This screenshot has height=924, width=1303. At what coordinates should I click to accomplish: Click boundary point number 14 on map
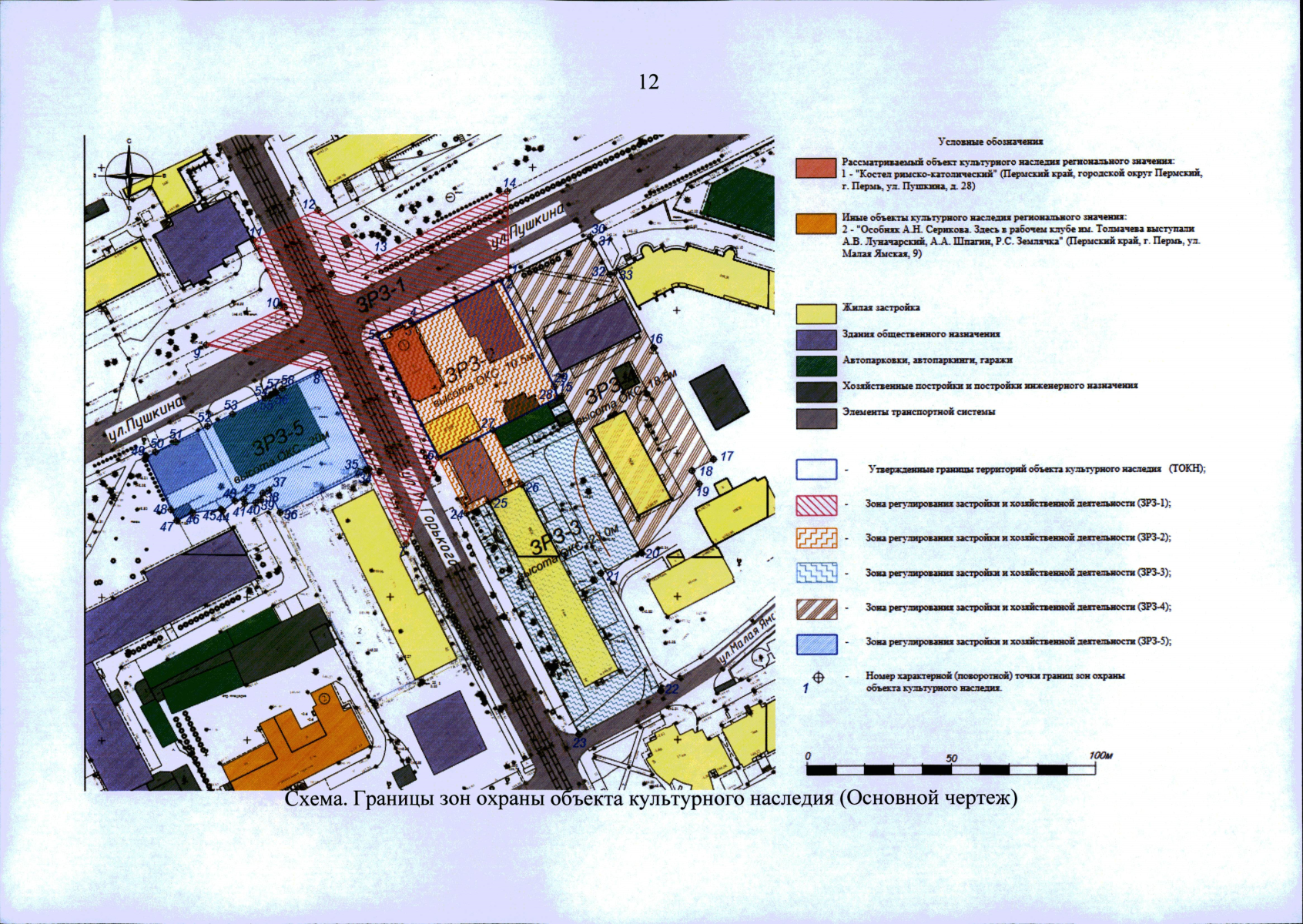pyautogui.click(x=510, y=183)
